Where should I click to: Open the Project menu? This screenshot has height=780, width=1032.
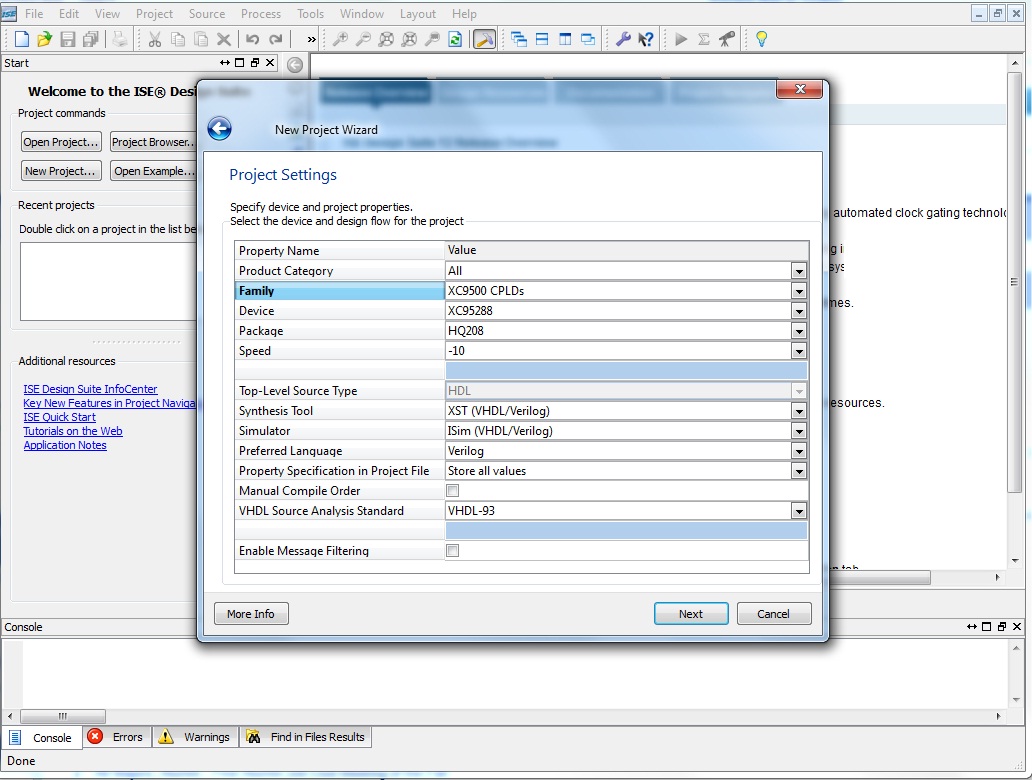pyautogui.click(x=155, y=14)
